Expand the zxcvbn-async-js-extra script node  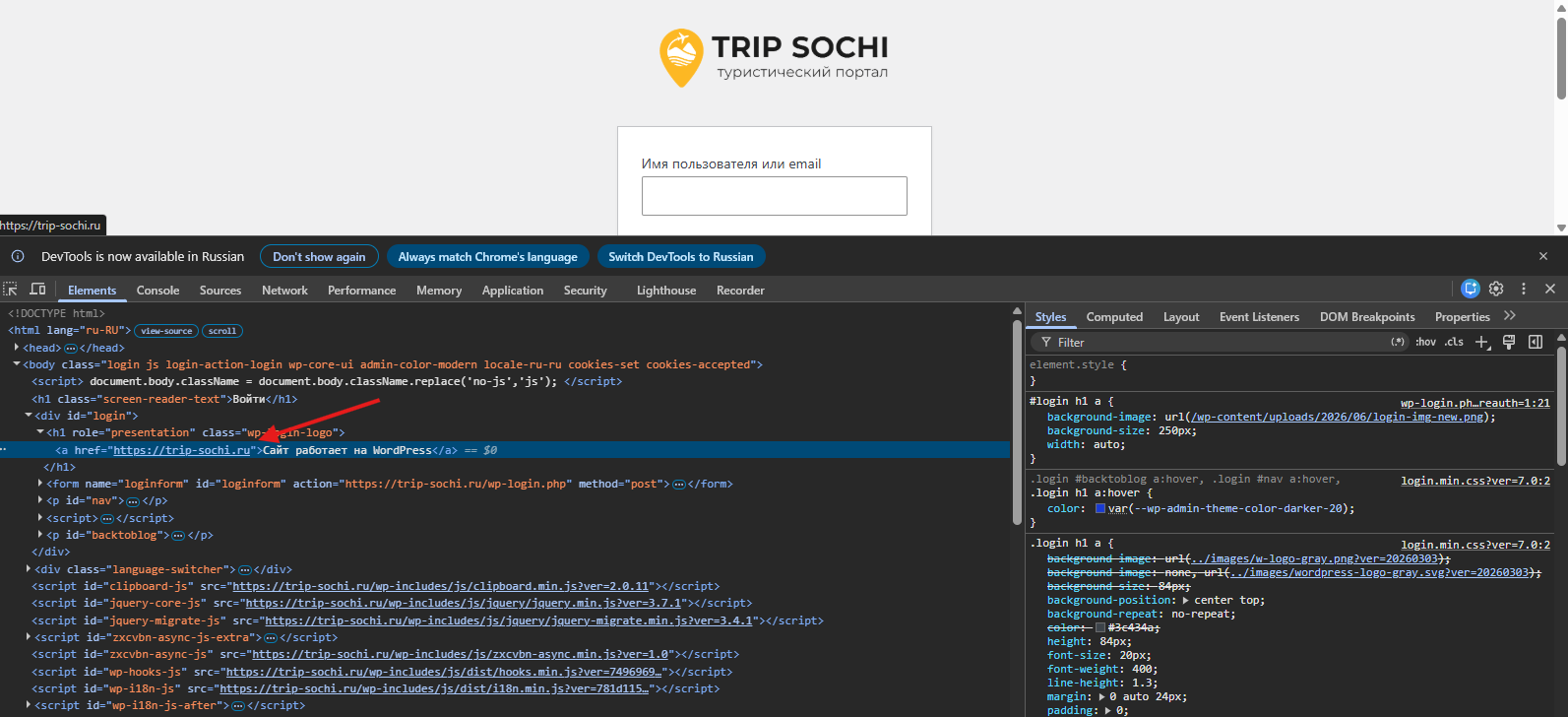tap(29, 636)
